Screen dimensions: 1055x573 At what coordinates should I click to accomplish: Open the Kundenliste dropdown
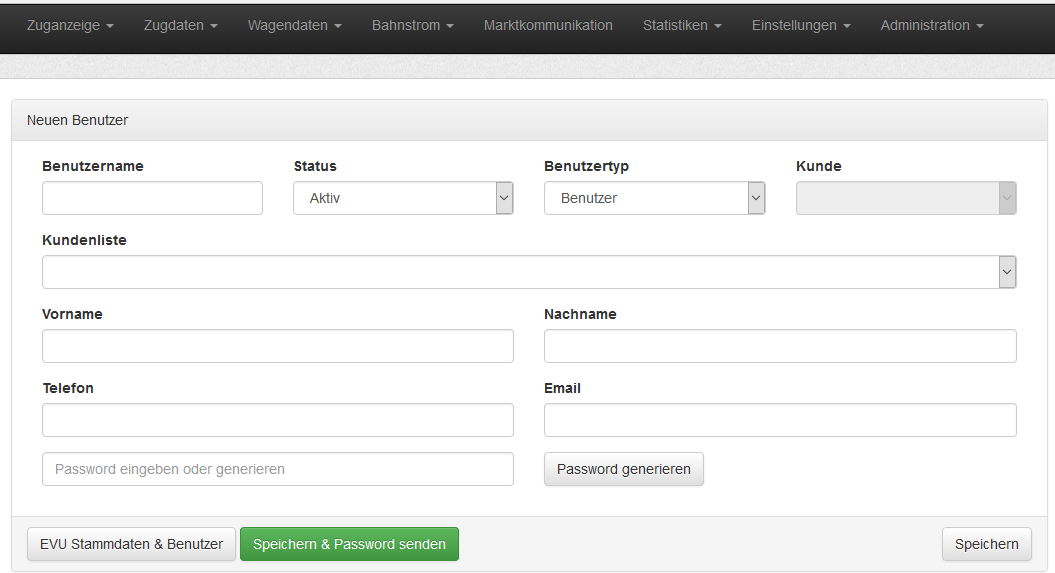pos(529,272)
